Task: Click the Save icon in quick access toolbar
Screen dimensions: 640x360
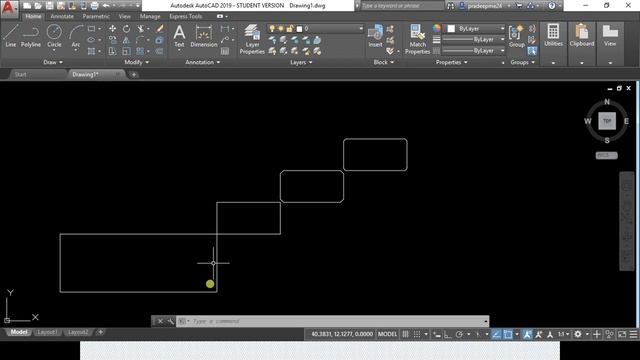Action: pos(49,6)
